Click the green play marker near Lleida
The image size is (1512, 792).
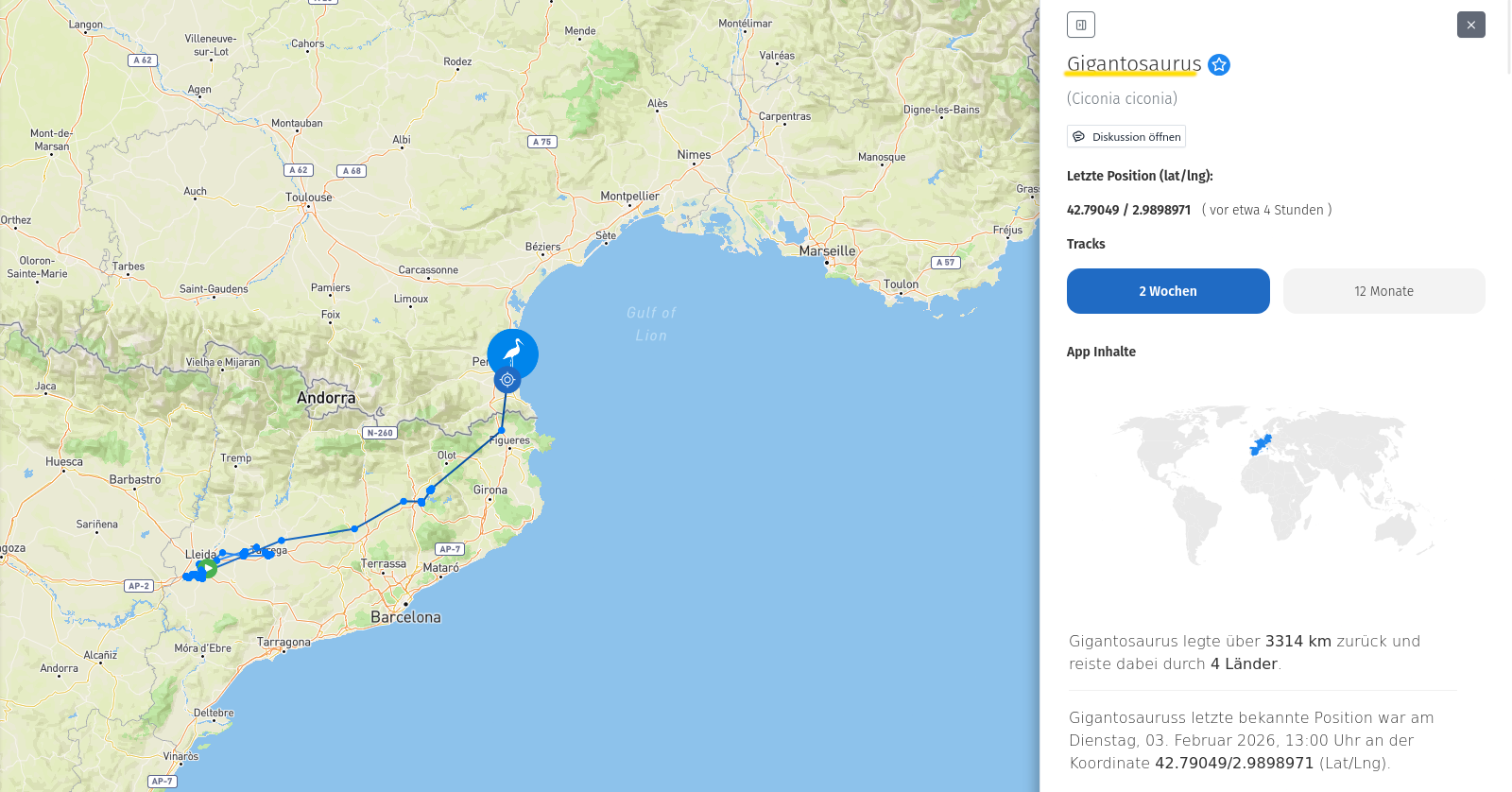point(207,568)
